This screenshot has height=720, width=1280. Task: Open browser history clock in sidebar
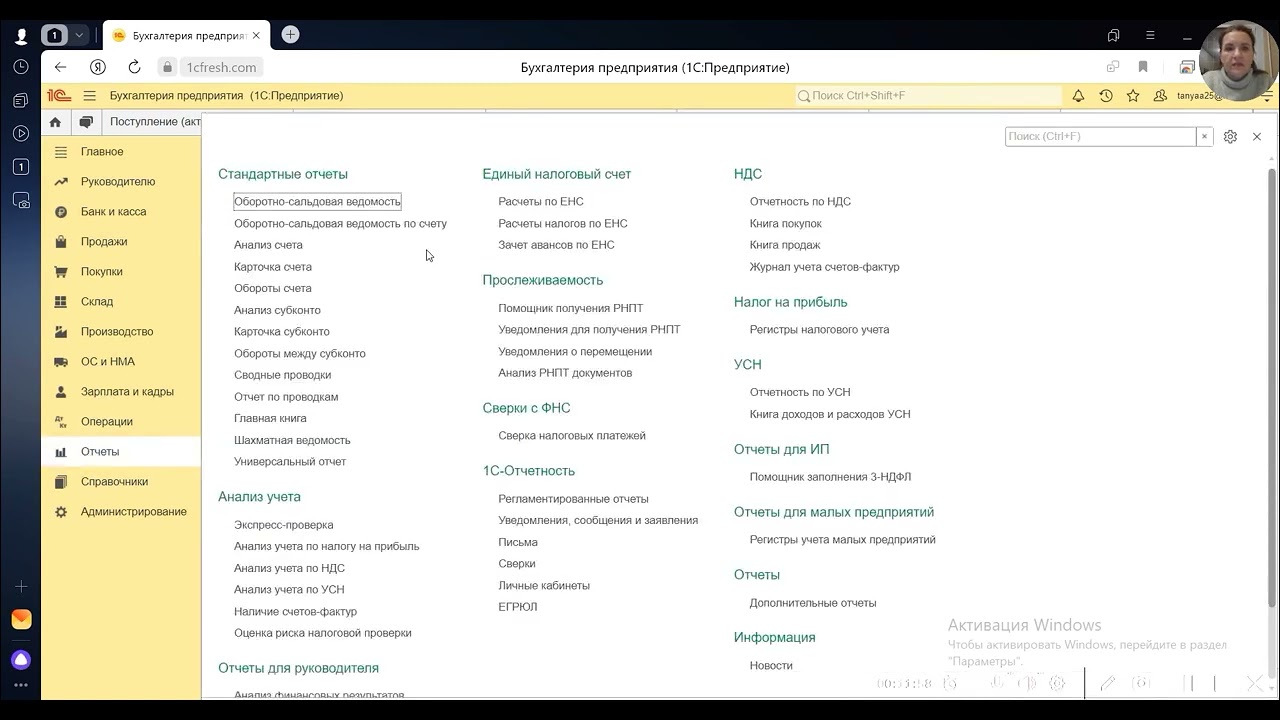coord(21,67)
